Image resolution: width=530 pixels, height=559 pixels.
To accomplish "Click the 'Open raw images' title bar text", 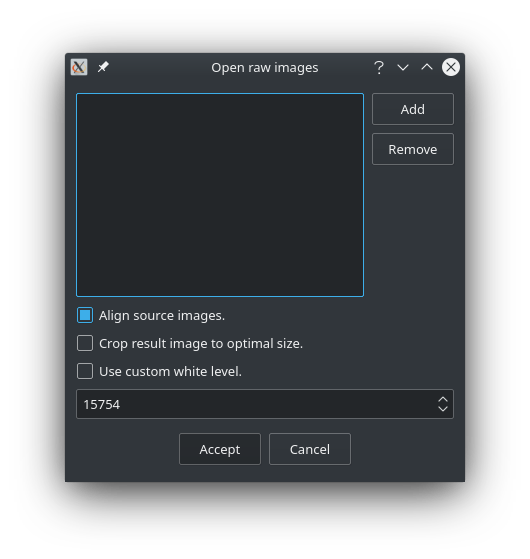I will 264,68.
